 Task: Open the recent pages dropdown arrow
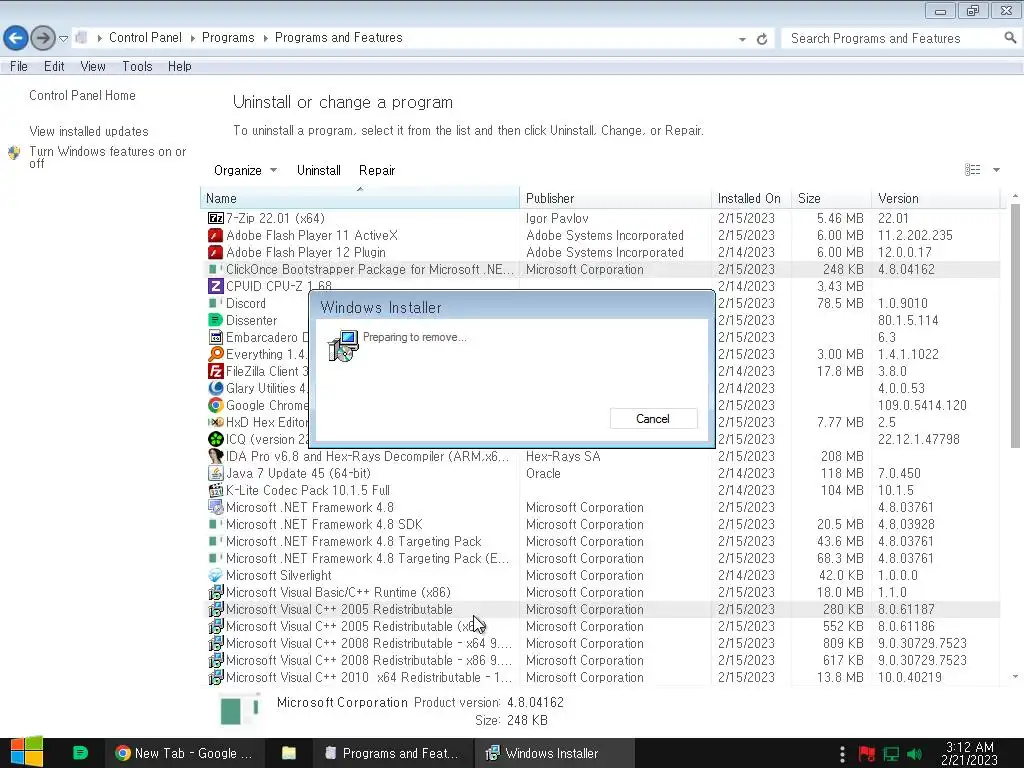click(x=63, y=39)
